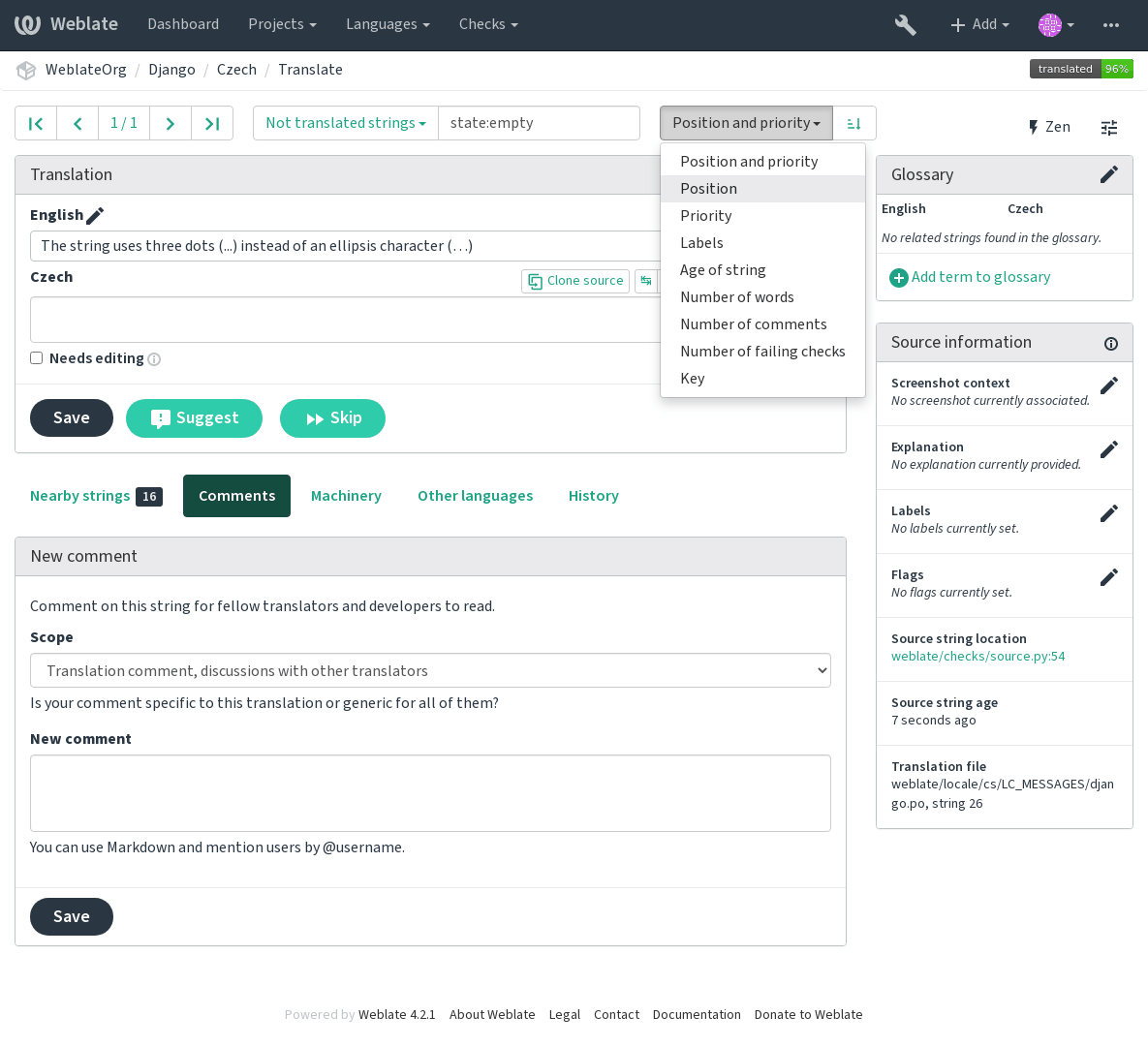Open the comment Scope select box

tap(430, 670)
